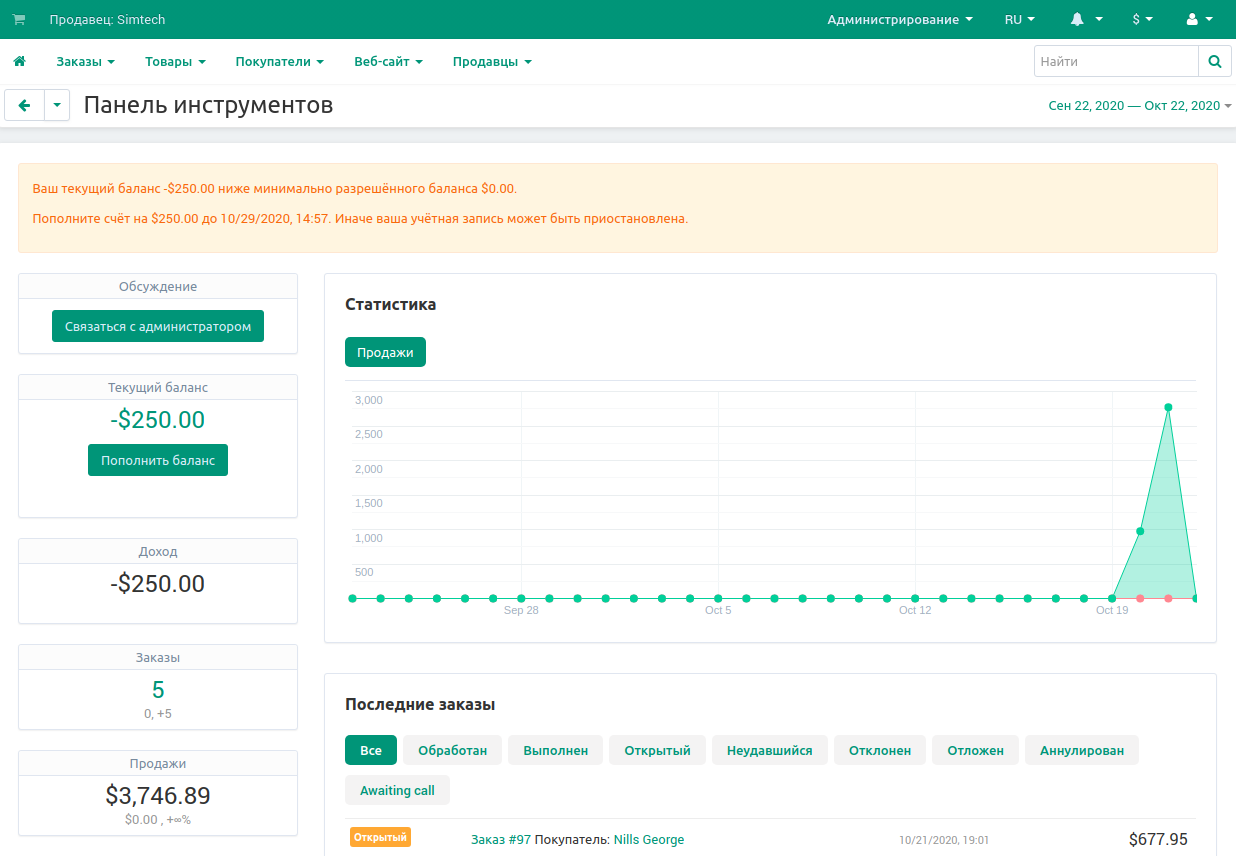Filter recent orders by Awaiting call

(x=397, y=790)
